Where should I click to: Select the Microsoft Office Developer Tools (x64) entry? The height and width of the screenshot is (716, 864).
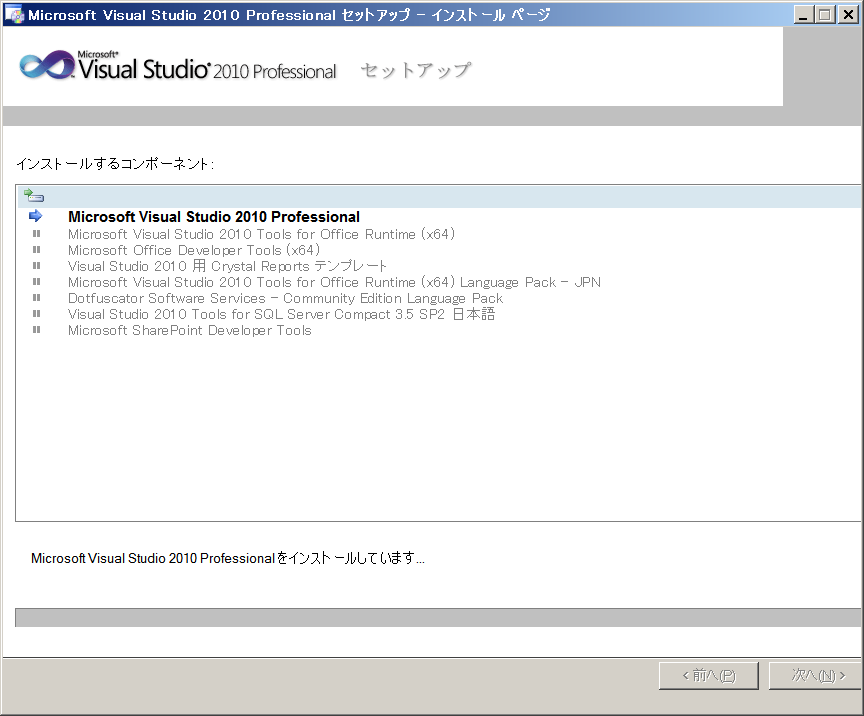193,250
